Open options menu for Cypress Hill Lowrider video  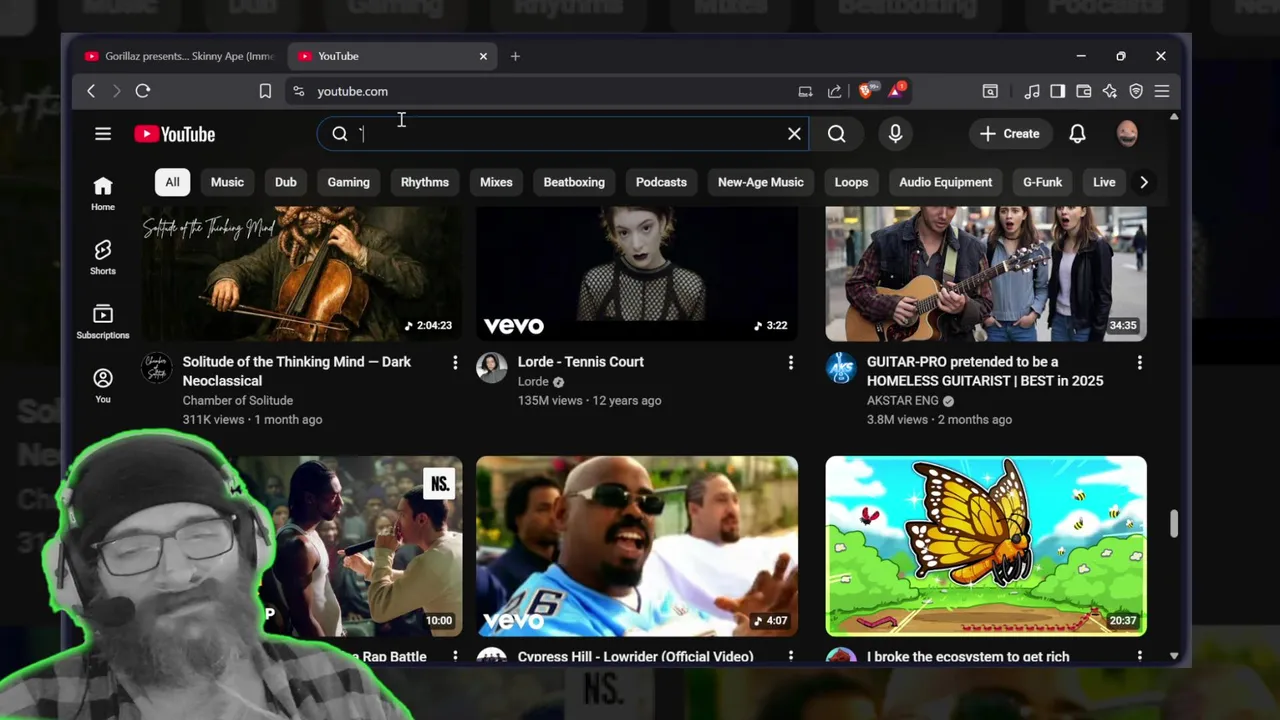click(791, 656)
